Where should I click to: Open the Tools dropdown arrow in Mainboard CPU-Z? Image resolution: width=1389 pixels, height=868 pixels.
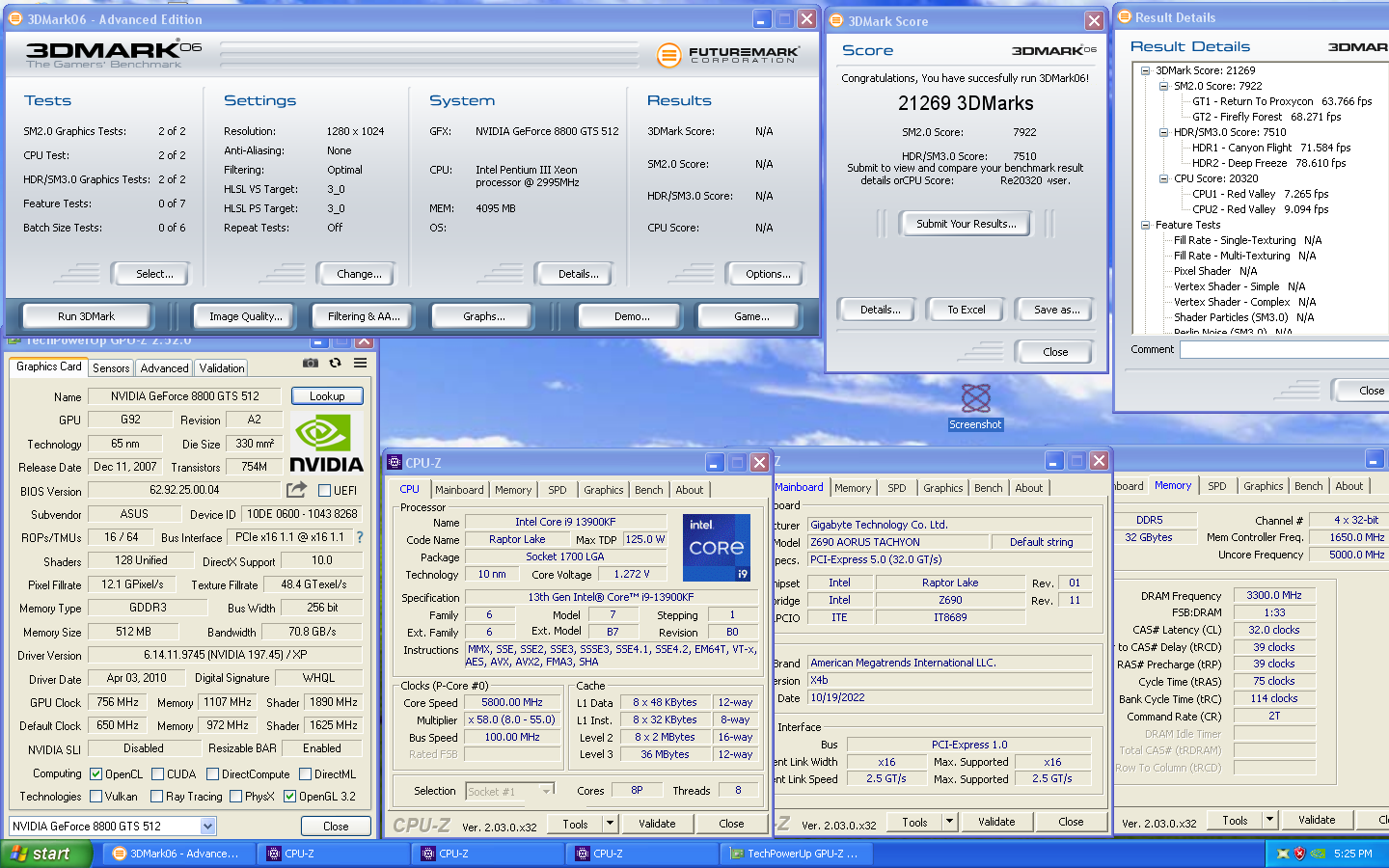click(950, 822)
